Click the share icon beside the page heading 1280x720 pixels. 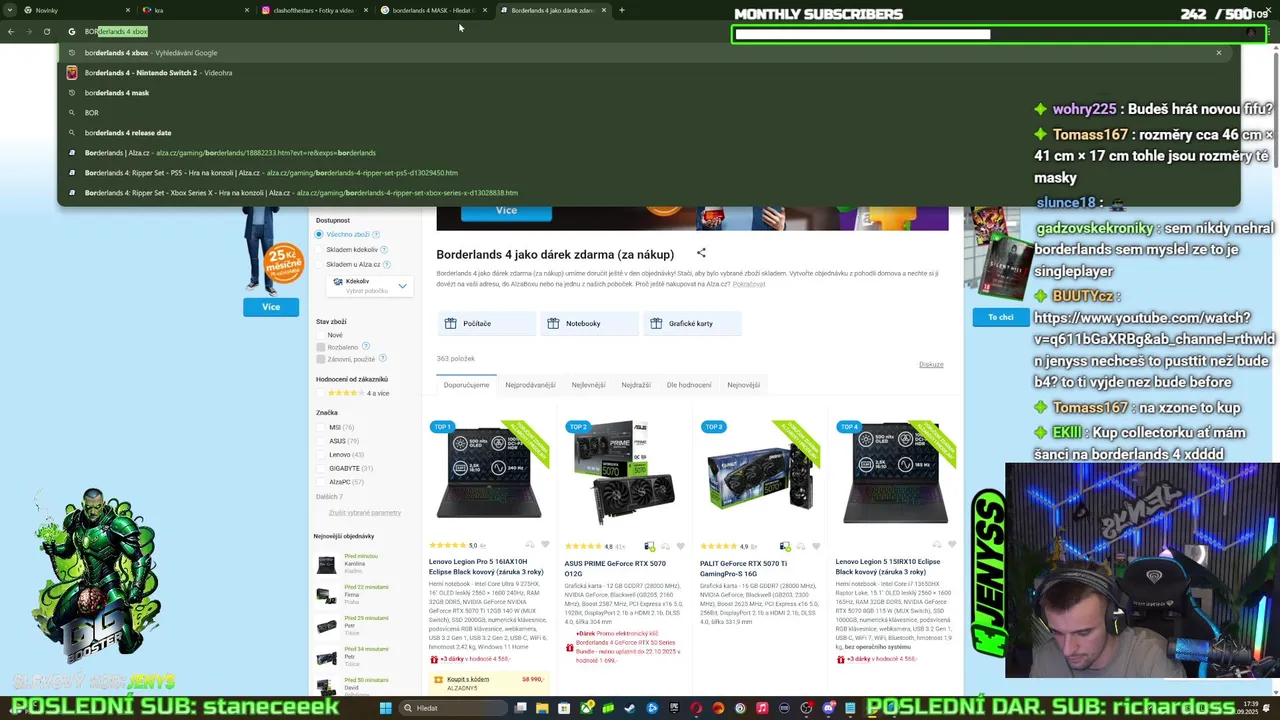tap(701, 253)
